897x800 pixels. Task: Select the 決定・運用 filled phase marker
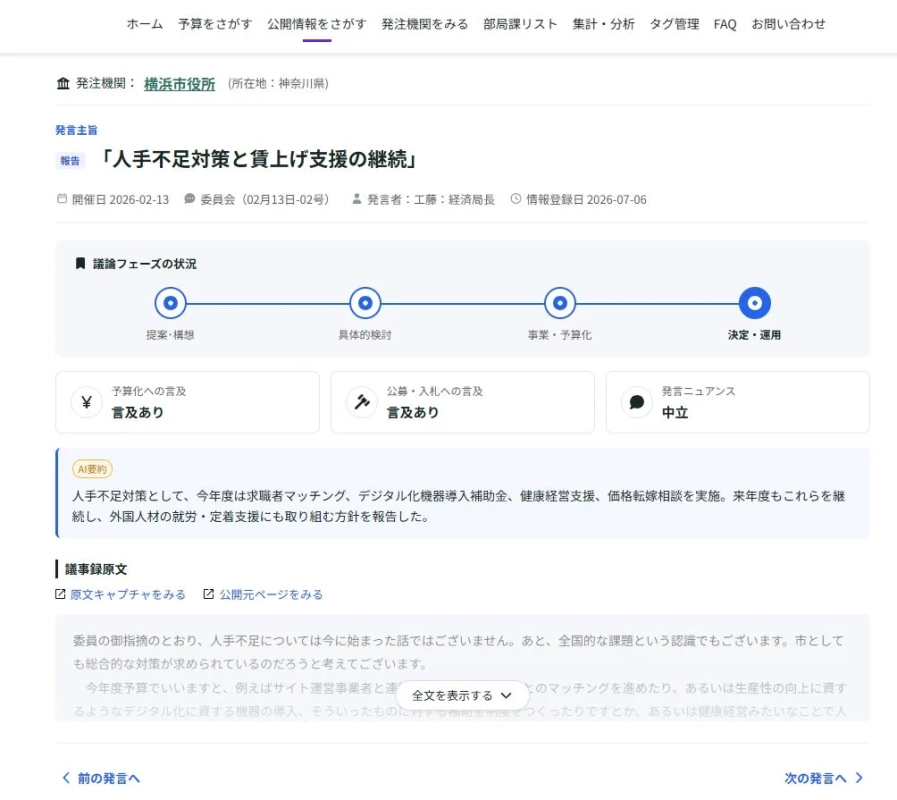[755, 303]
